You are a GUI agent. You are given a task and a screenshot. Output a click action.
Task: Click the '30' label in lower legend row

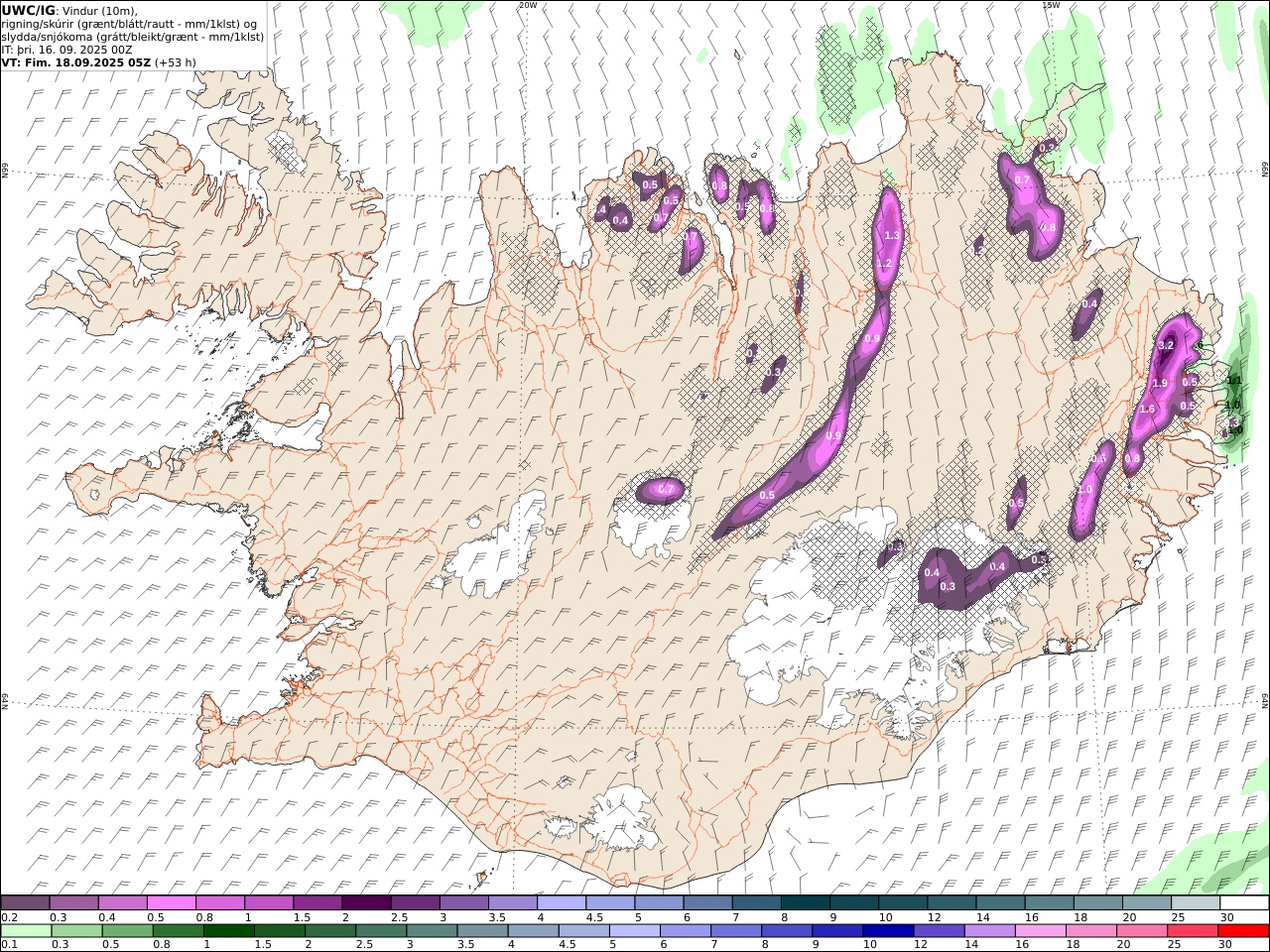tap(1227, 944)
